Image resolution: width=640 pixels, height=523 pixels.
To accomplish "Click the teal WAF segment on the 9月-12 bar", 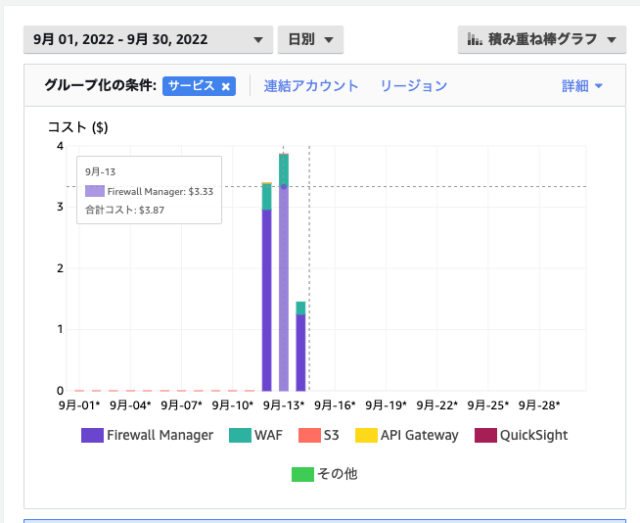I will point(267,197).
